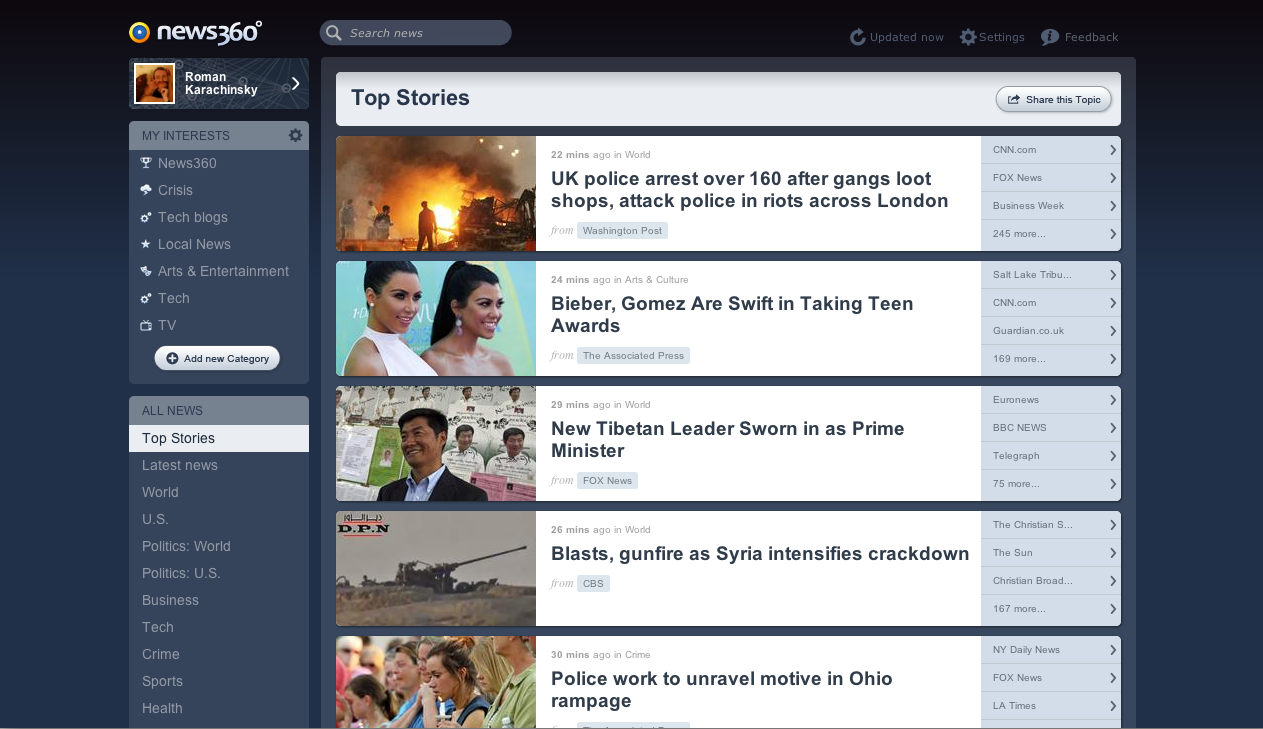Open Bieber, Gomez Teen Awards headline
The width and height of the screenshot is (1263, 729).
[732, 315]
